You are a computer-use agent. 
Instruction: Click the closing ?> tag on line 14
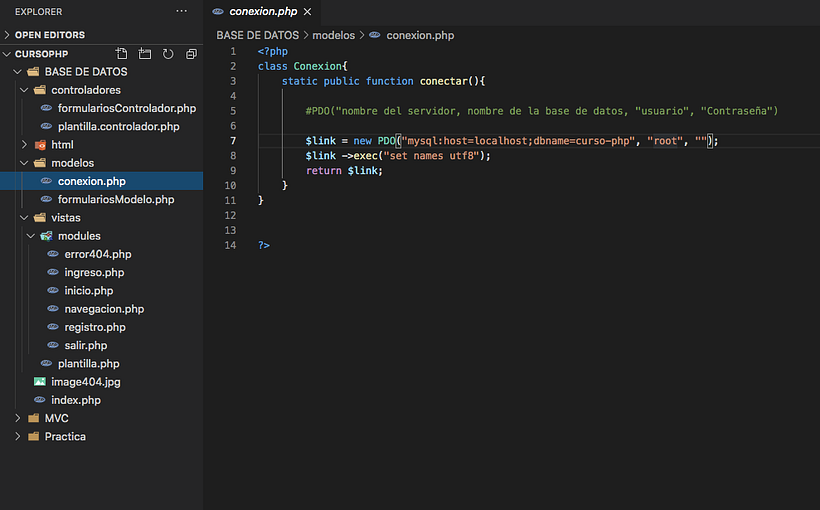click(264, 245)
